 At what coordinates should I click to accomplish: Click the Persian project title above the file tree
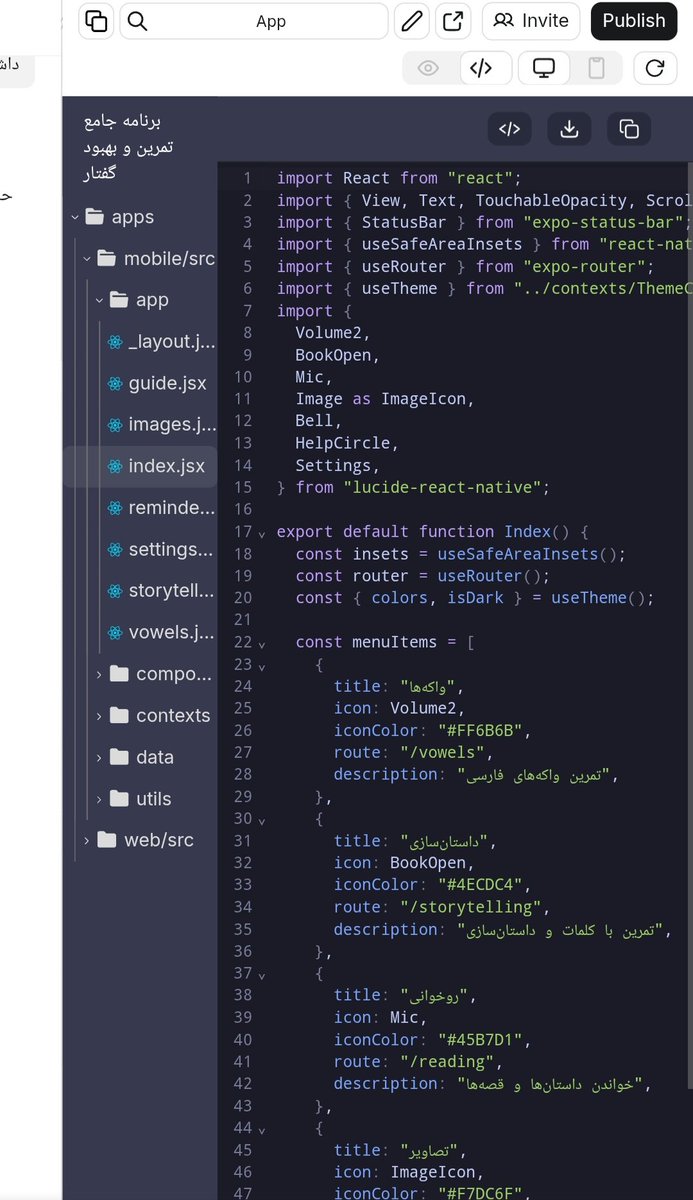128,147
